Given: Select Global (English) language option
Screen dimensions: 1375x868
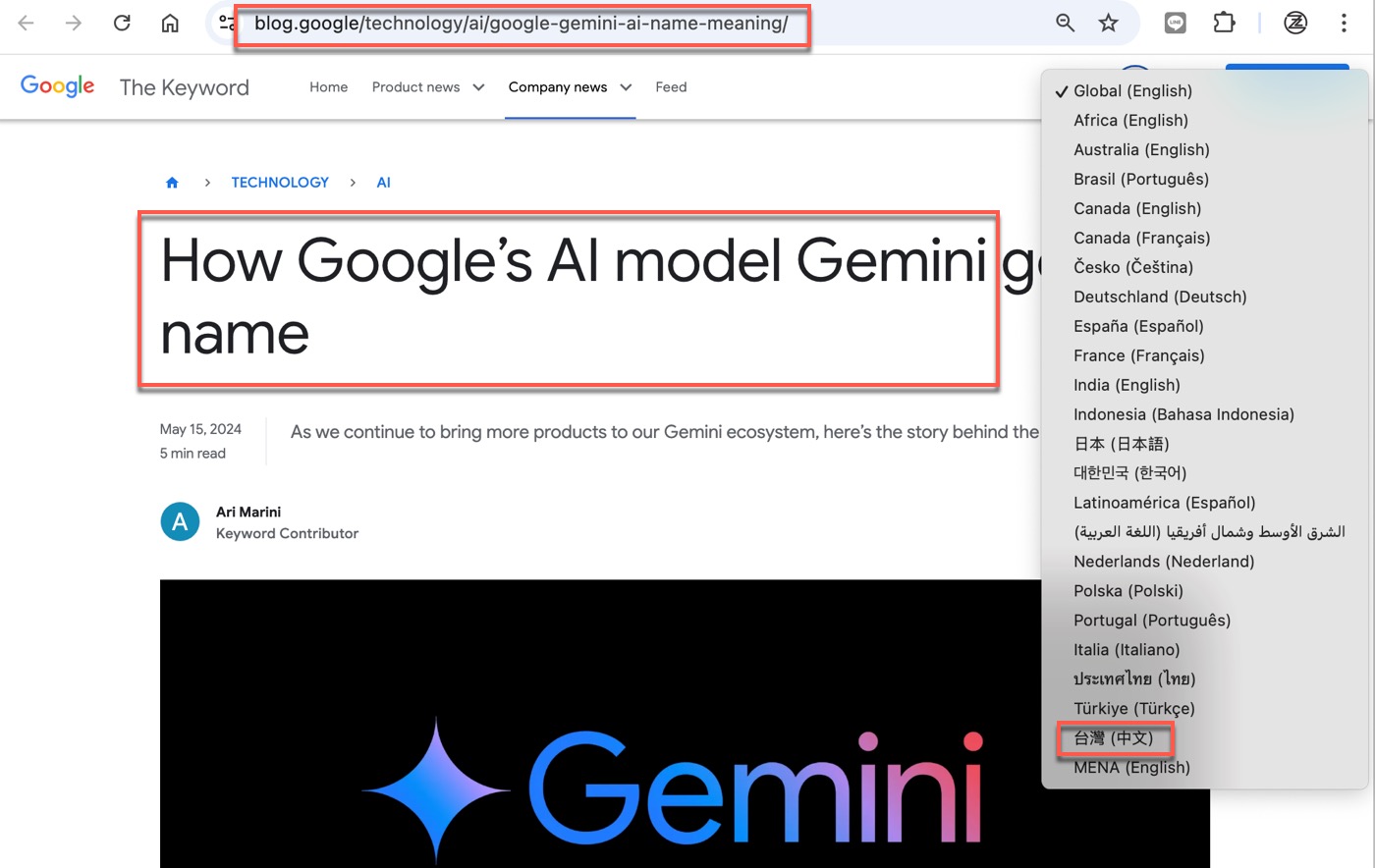Looking at the screenshot, I should tap(1204, 90).
